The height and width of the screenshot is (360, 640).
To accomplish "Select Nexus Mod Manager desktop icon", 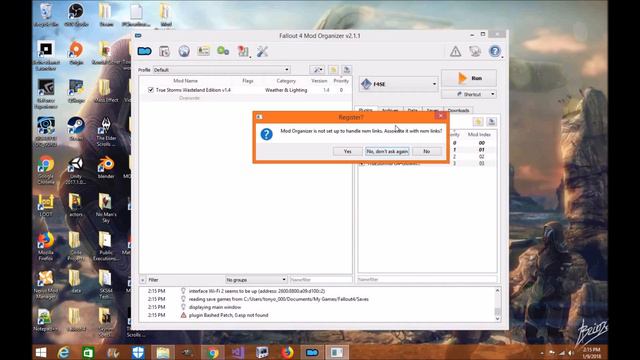I will point(46,284).
